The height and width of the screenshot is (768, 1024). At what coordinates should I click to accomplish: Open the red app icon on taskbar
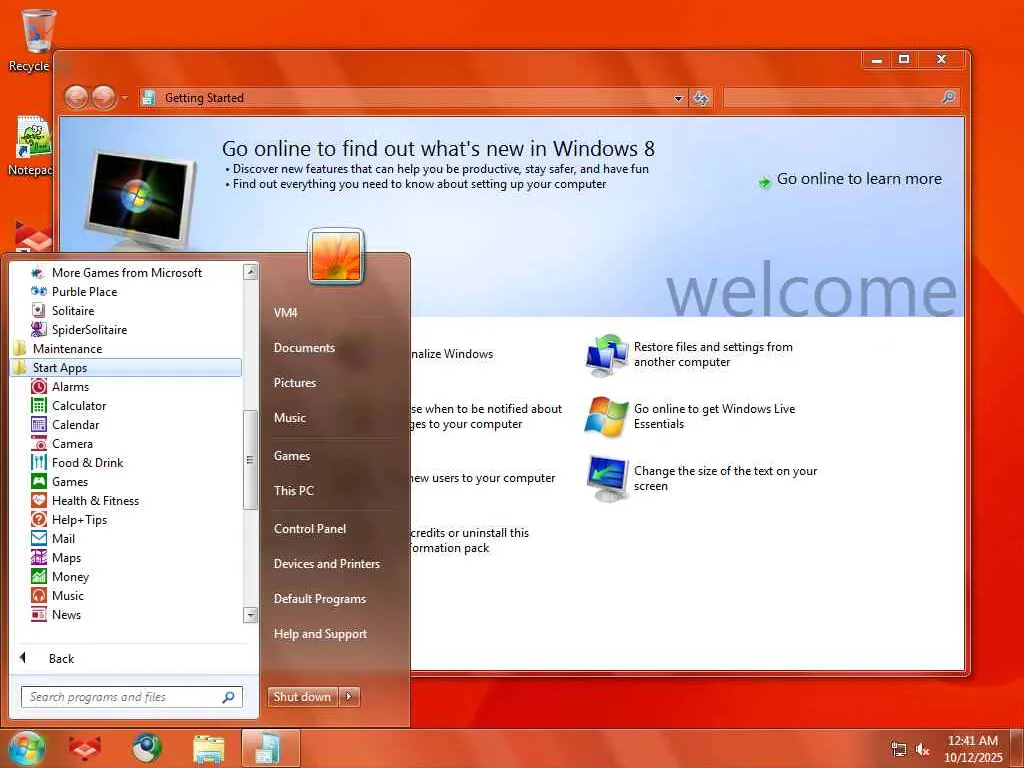[x=85, y=748]
